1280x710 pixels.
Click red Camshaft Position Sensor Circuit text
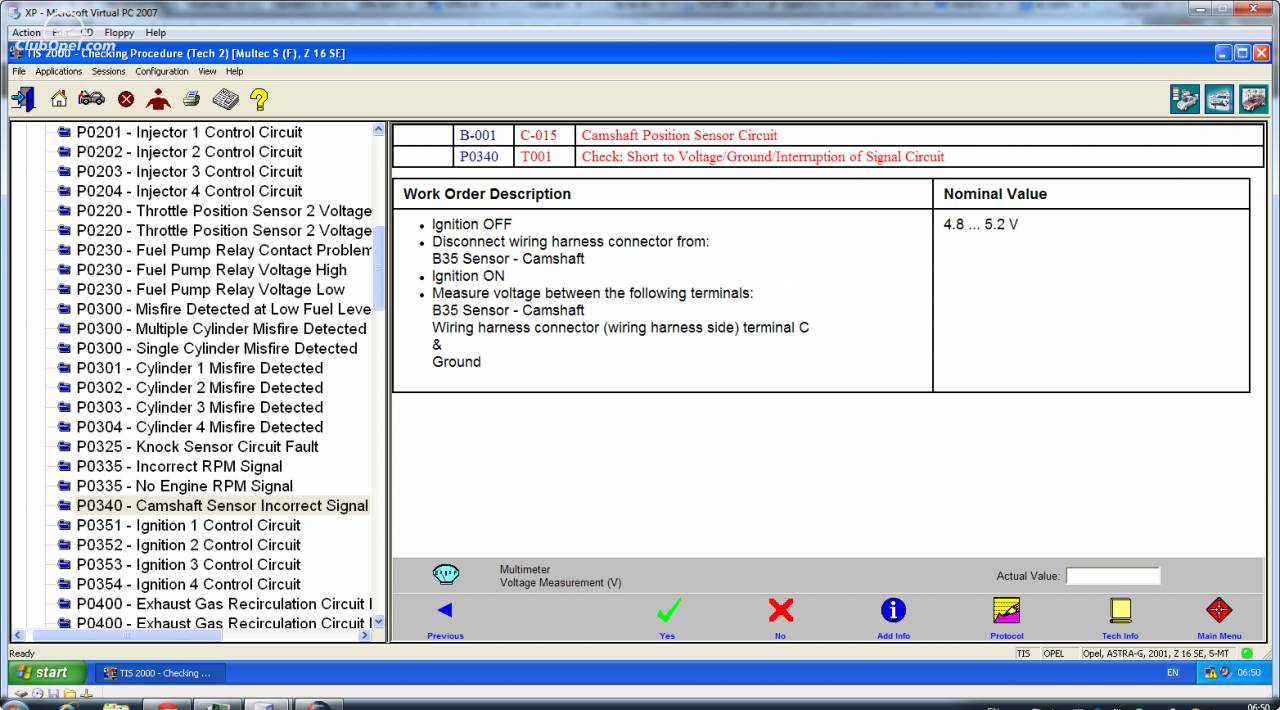point(679,135)
